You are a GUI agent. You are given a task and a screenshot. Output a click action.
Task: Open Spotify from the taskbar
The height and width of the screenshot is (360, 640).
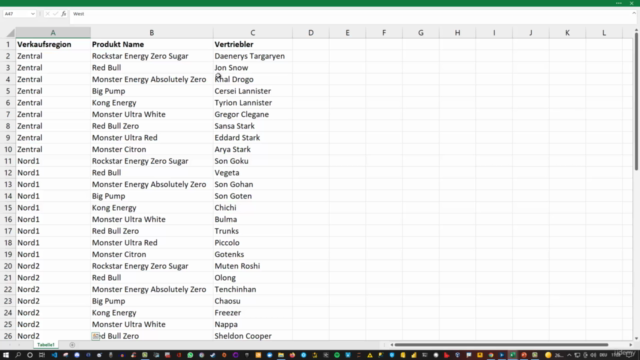click(x=337, y=355)
